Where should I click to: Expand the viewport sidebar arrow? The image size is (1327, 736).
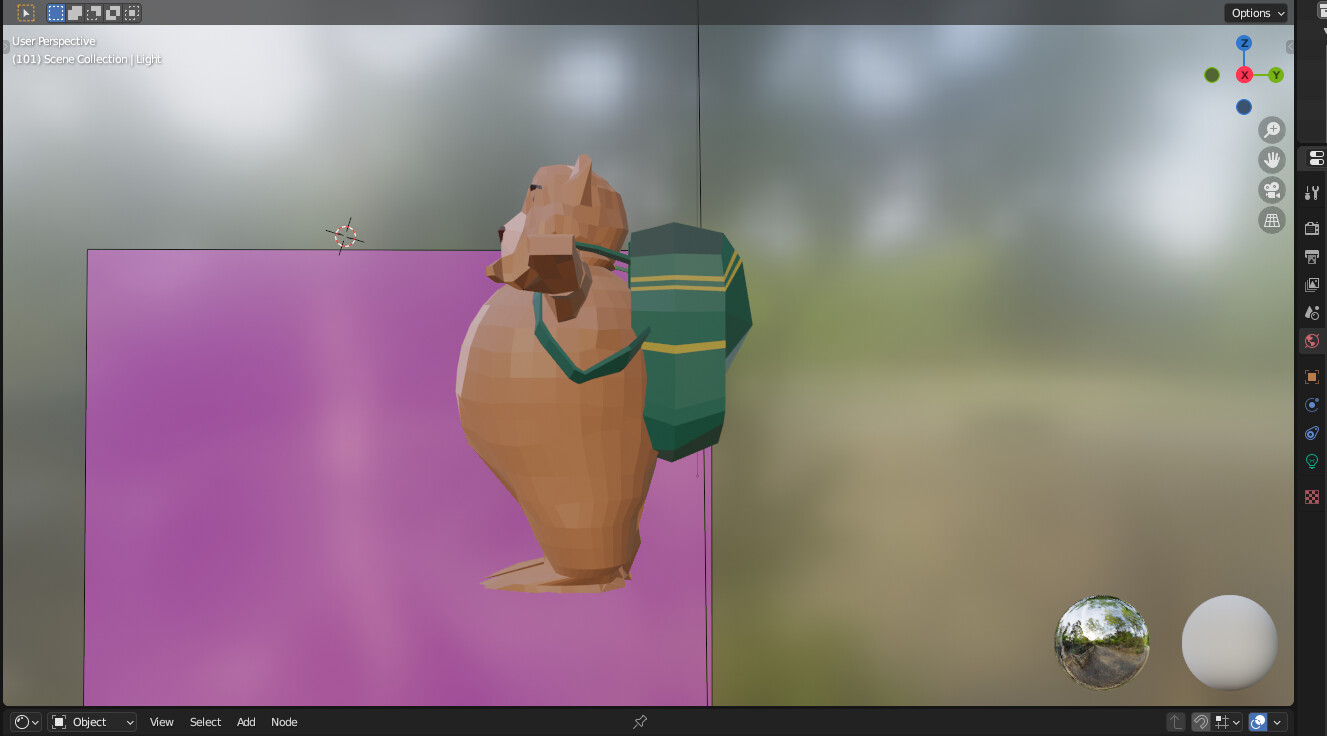[x=1289, y=47]
